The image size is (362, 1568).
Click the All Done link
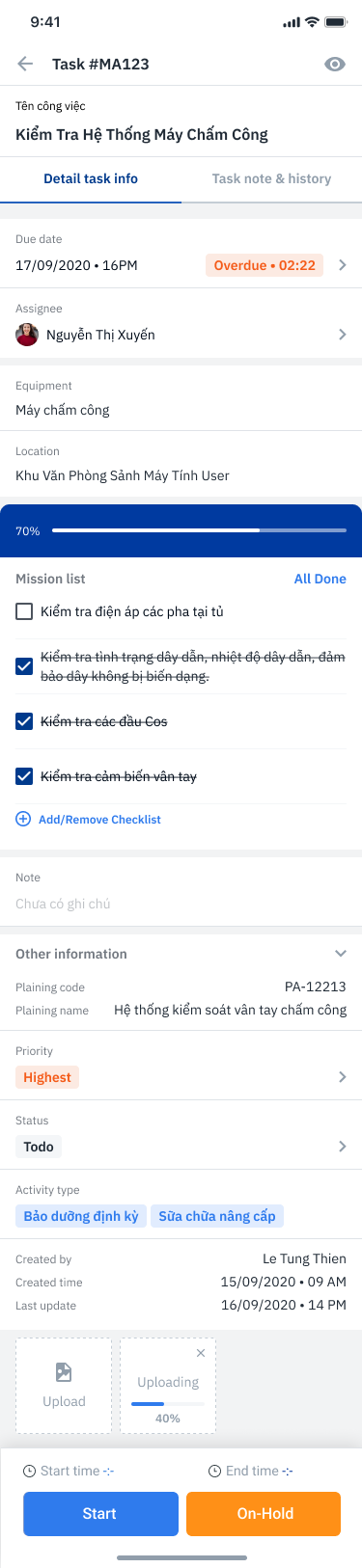320,579
